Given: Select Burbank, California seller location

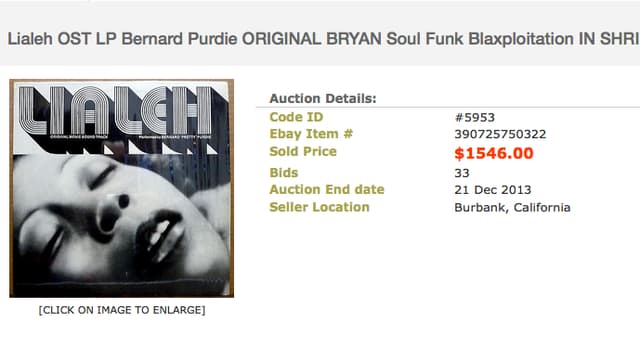Looking at the screenshot, I should [x=512, y=207].
